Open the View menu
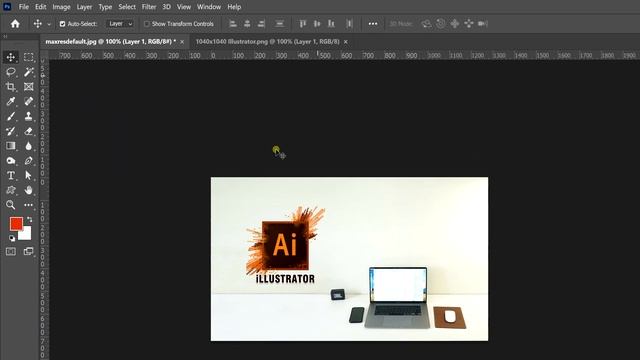The height and width of the screenshot is (360, 640). (x=184, y=7)
